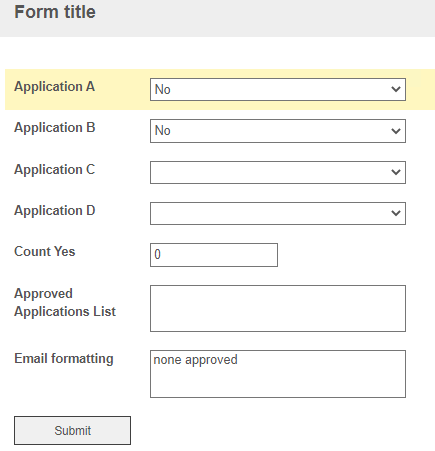Viewport: 435px width, 451px height.
Task: Click the Form title heading
Action: tap(55, 12)
